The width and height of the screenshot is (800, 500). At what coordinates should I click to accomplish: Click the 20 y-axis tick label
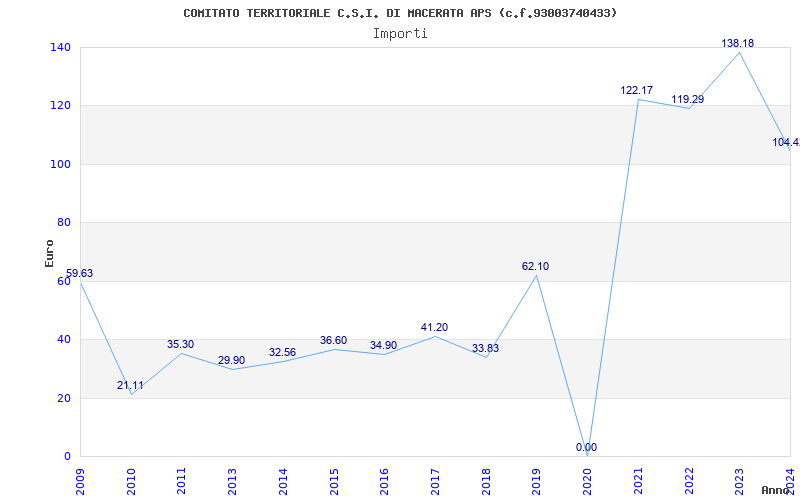[63, 398]
